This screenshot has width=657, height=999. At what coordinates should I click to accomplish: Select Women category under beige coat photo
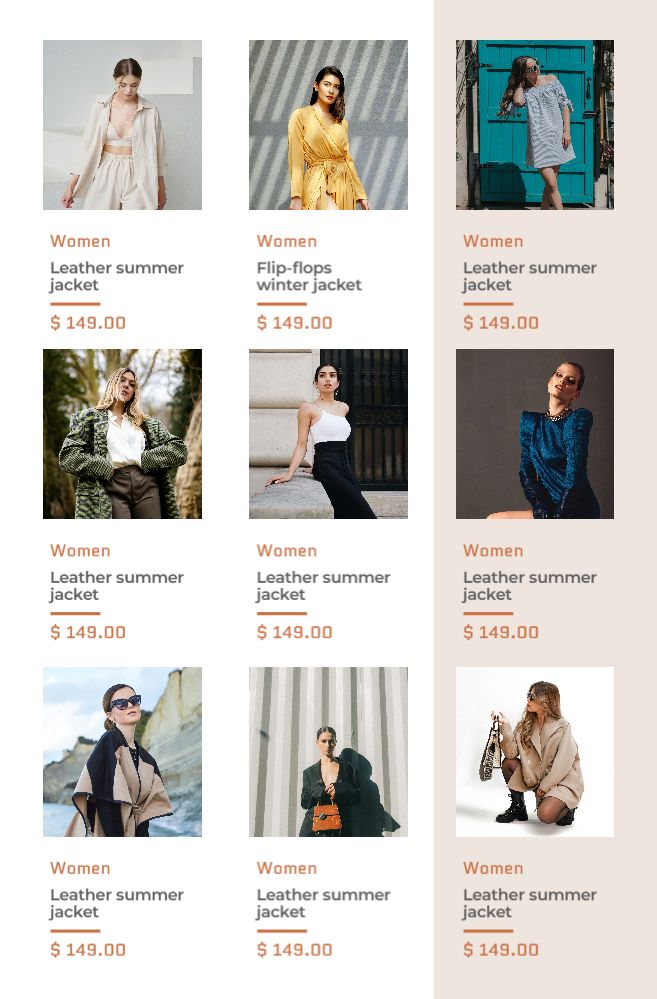click(493, 868)
